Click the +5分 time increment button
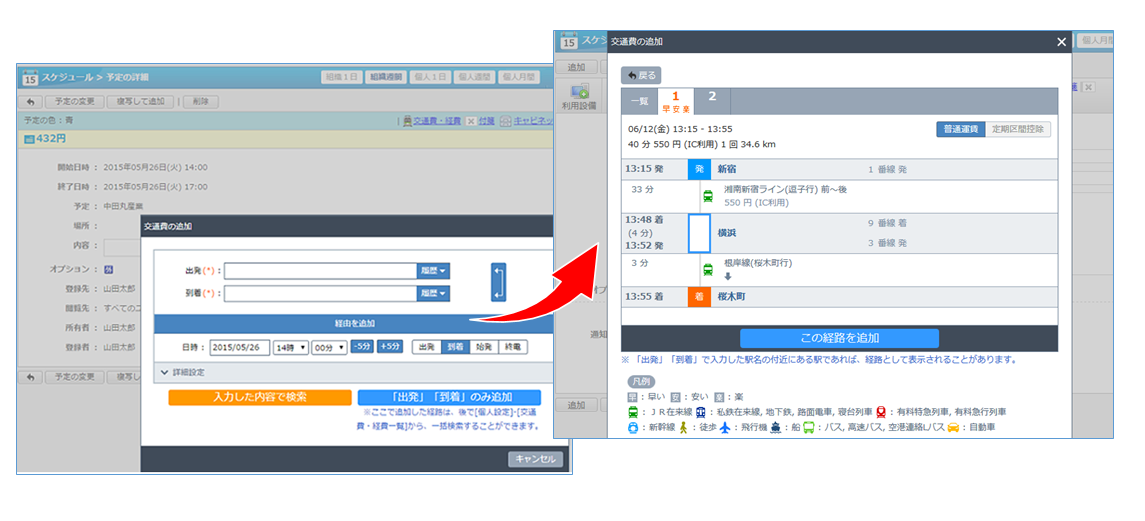The image size is (1145, 521). coord(390,347)
